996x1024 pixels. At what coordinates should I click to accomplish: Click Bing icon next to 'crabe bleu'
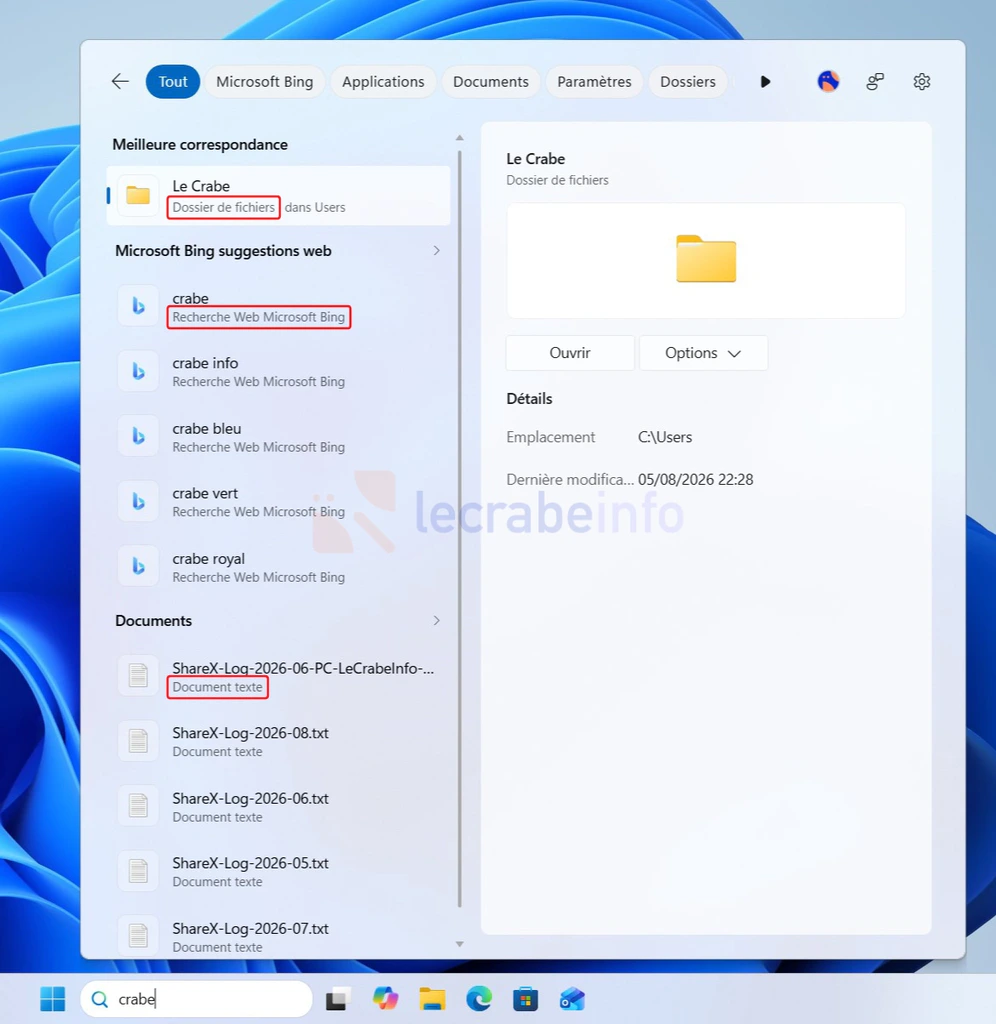pos(138,436)
